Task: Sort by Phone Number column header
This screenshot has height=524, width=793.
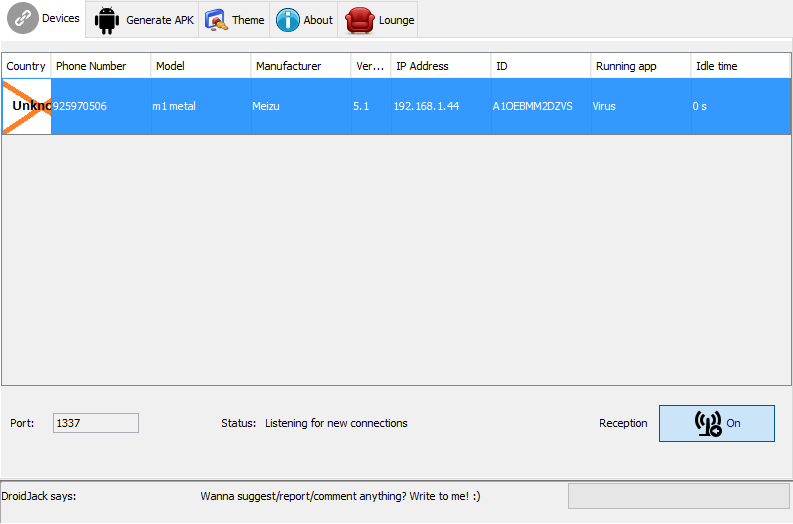Action: point(101,66)
